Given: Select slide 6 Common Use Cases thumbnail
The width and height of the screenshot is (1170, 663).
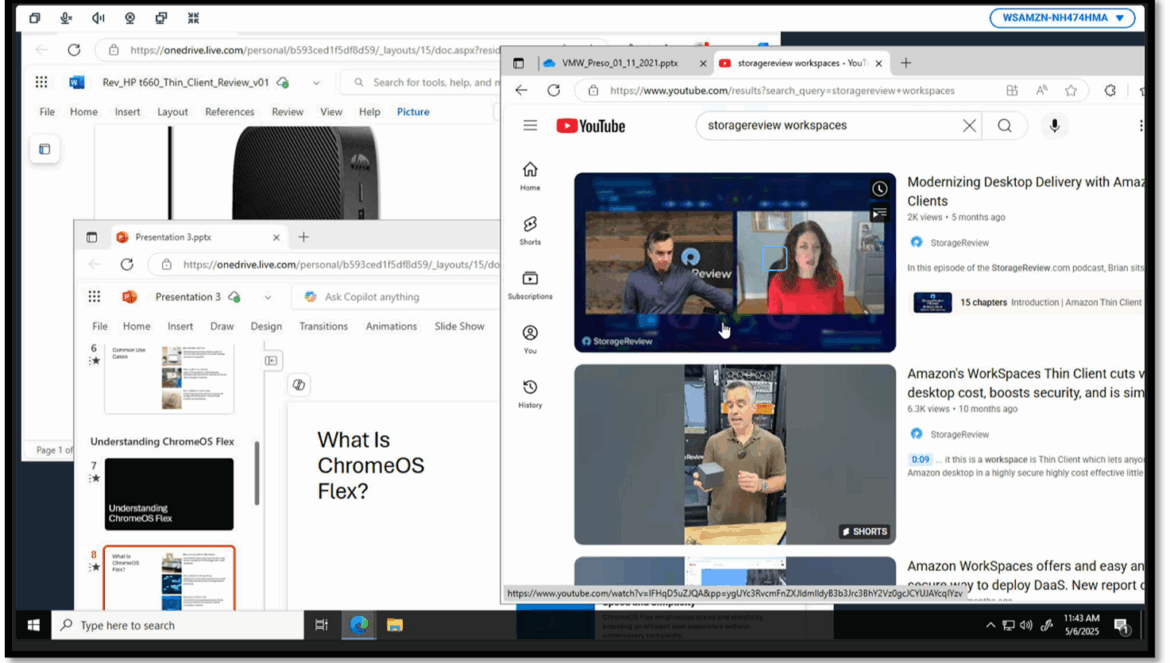Looking at the screenshot, I should (x=169, y=378).
